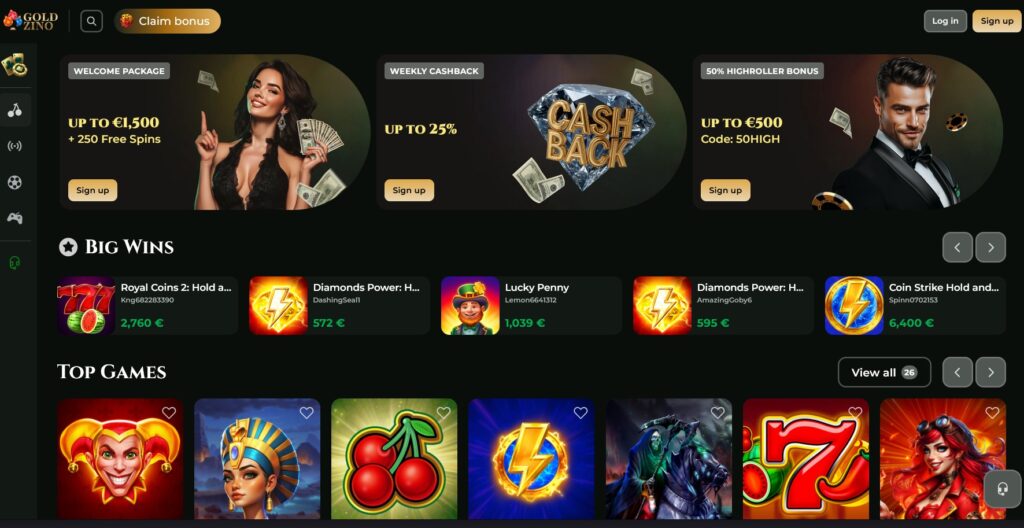Select the cherry slots sidebar icon
Screen dimensions: 1024x528
pos(14,110)
